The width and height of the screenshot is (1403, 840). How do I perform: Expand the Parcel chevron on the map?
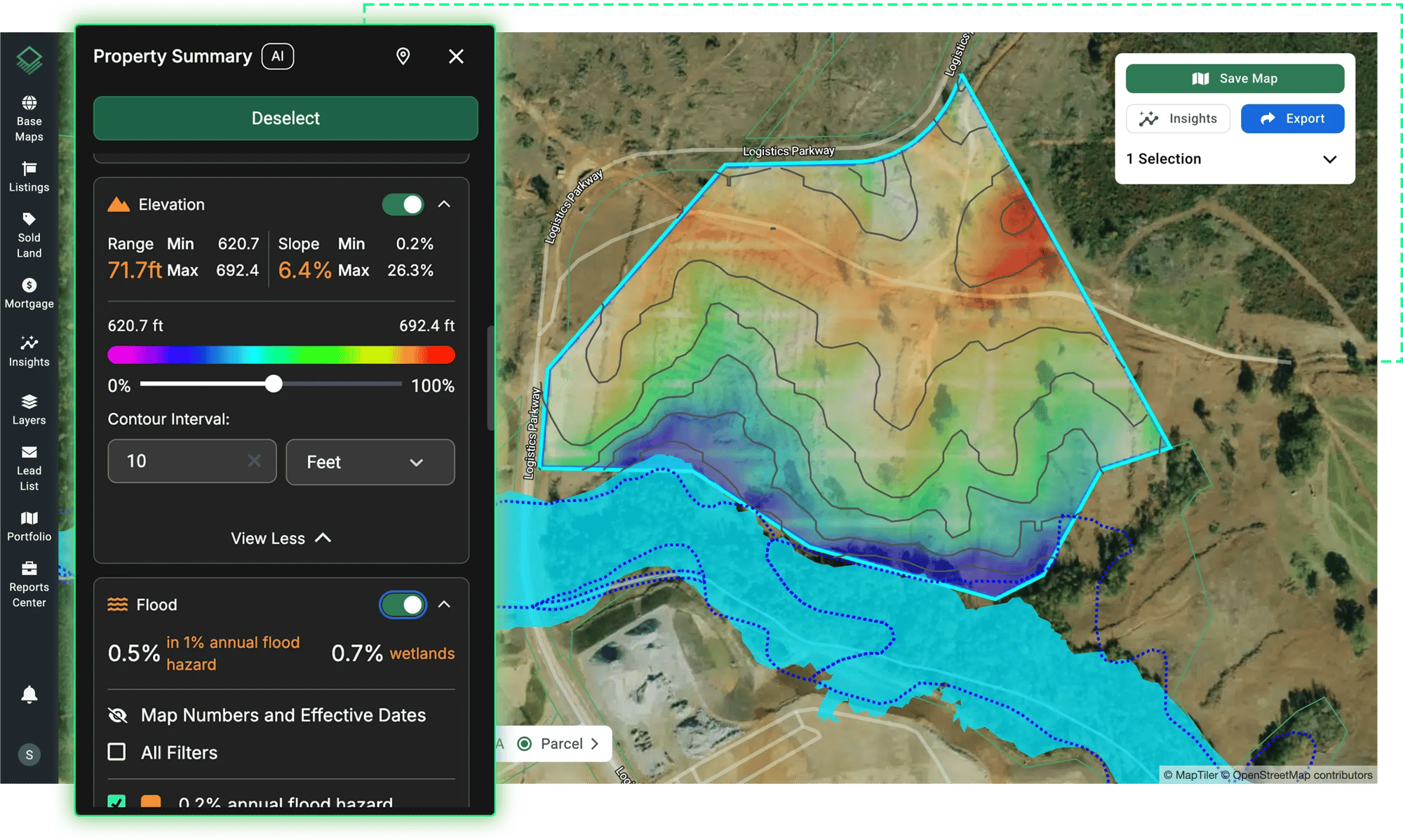pos(595,743)
